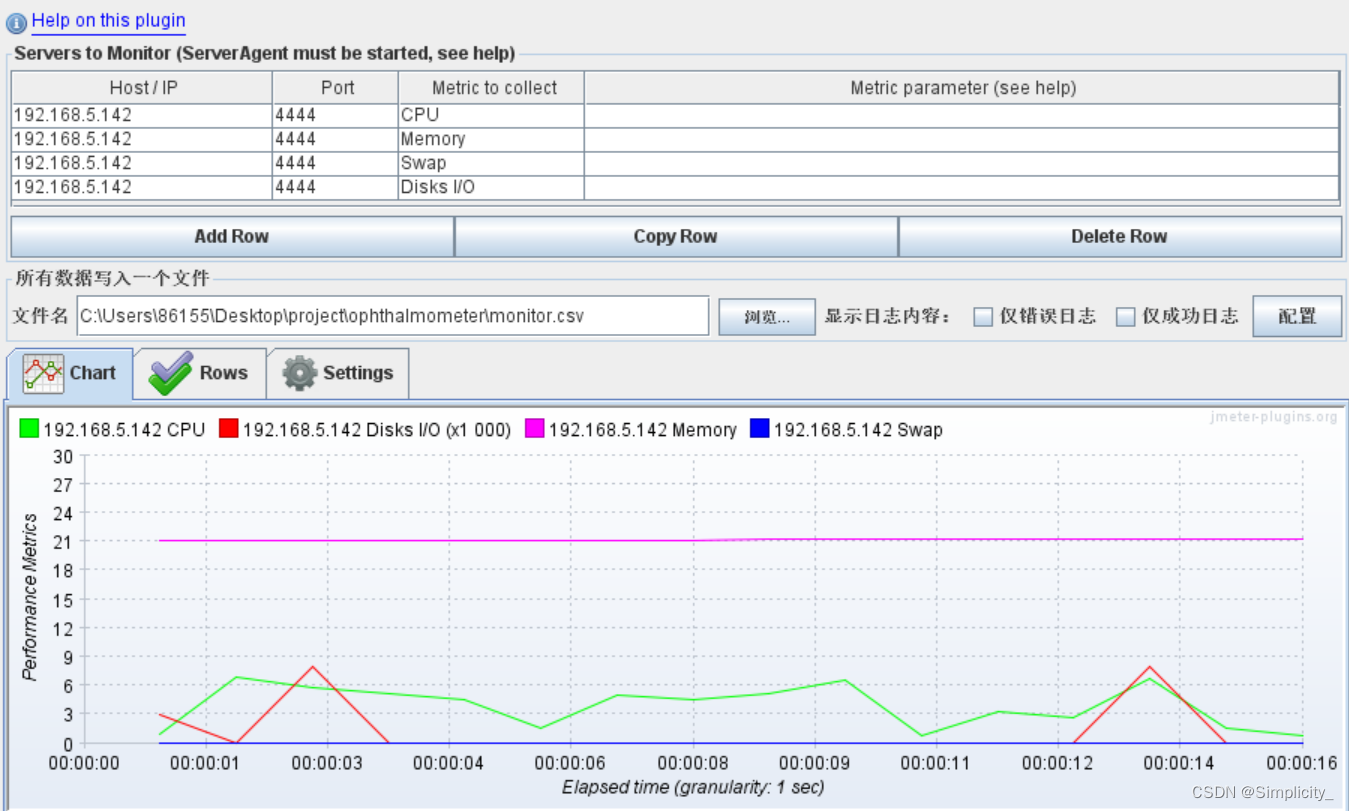Click the gear icon on Settings tab
Image resolution: width=1349 pixels, height=811 pixels.
click(x=299, y=373)
